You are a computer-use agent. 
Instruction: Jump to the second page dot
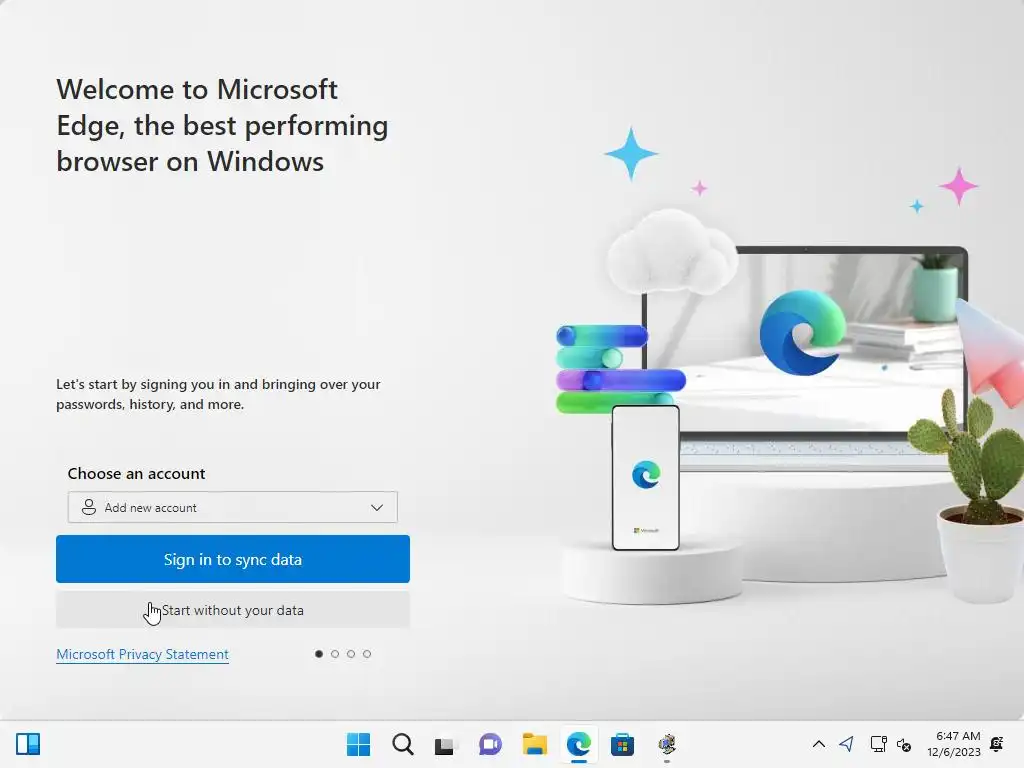[x=335, y=654]
